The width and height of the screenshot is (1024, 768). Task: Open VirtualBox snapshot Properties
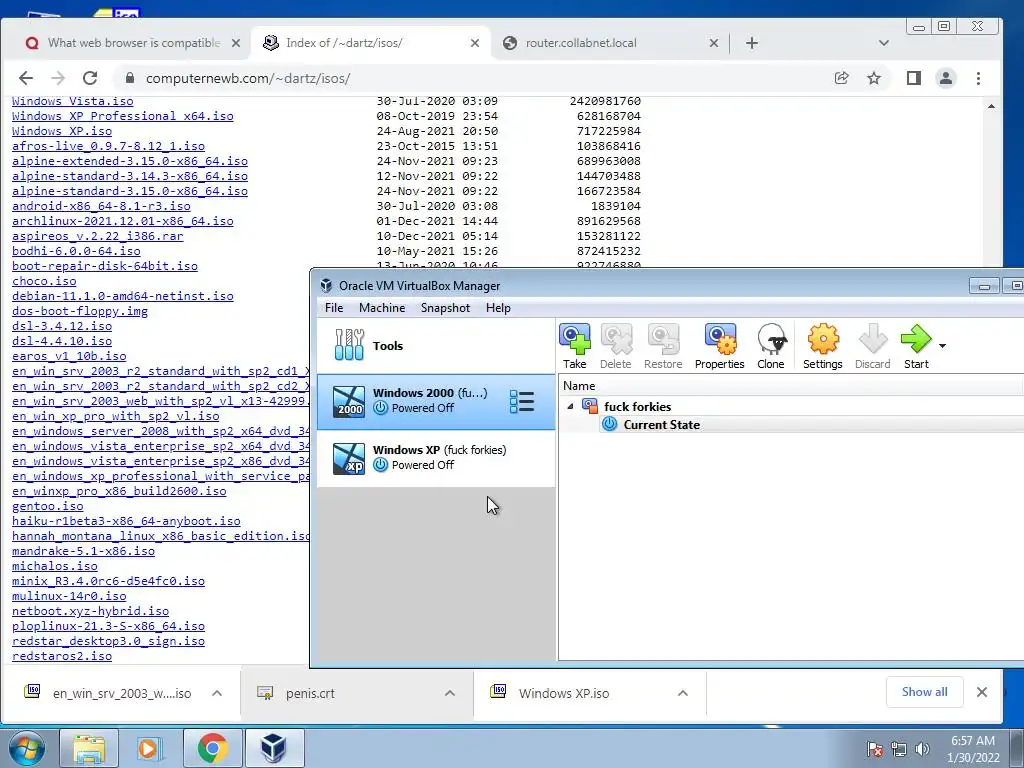pos(720,347)
